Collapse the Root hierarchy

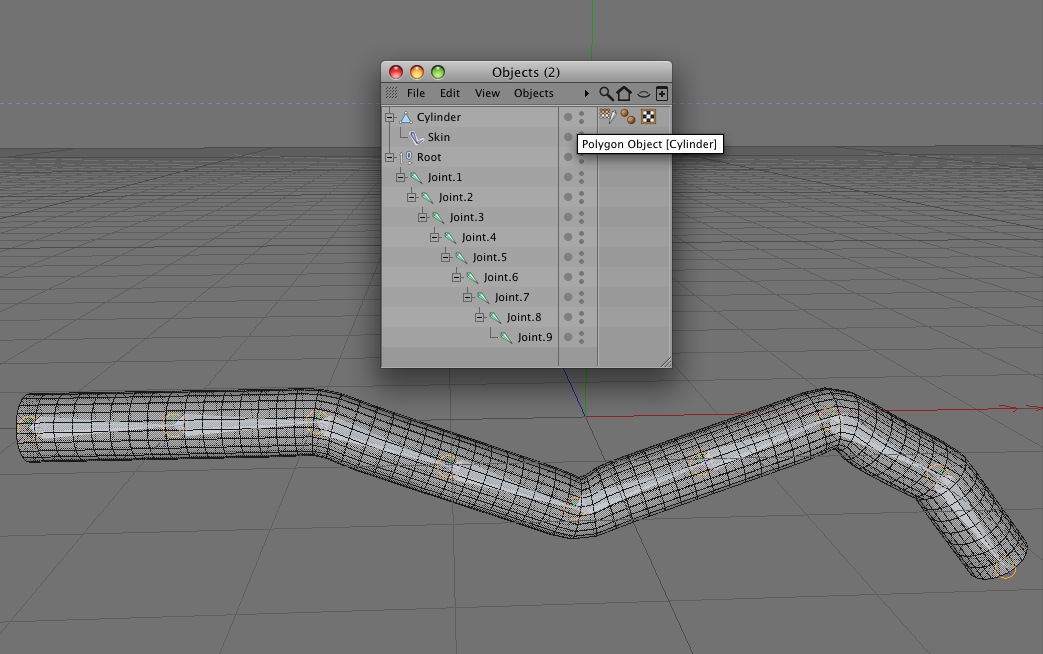pos(390,157)
